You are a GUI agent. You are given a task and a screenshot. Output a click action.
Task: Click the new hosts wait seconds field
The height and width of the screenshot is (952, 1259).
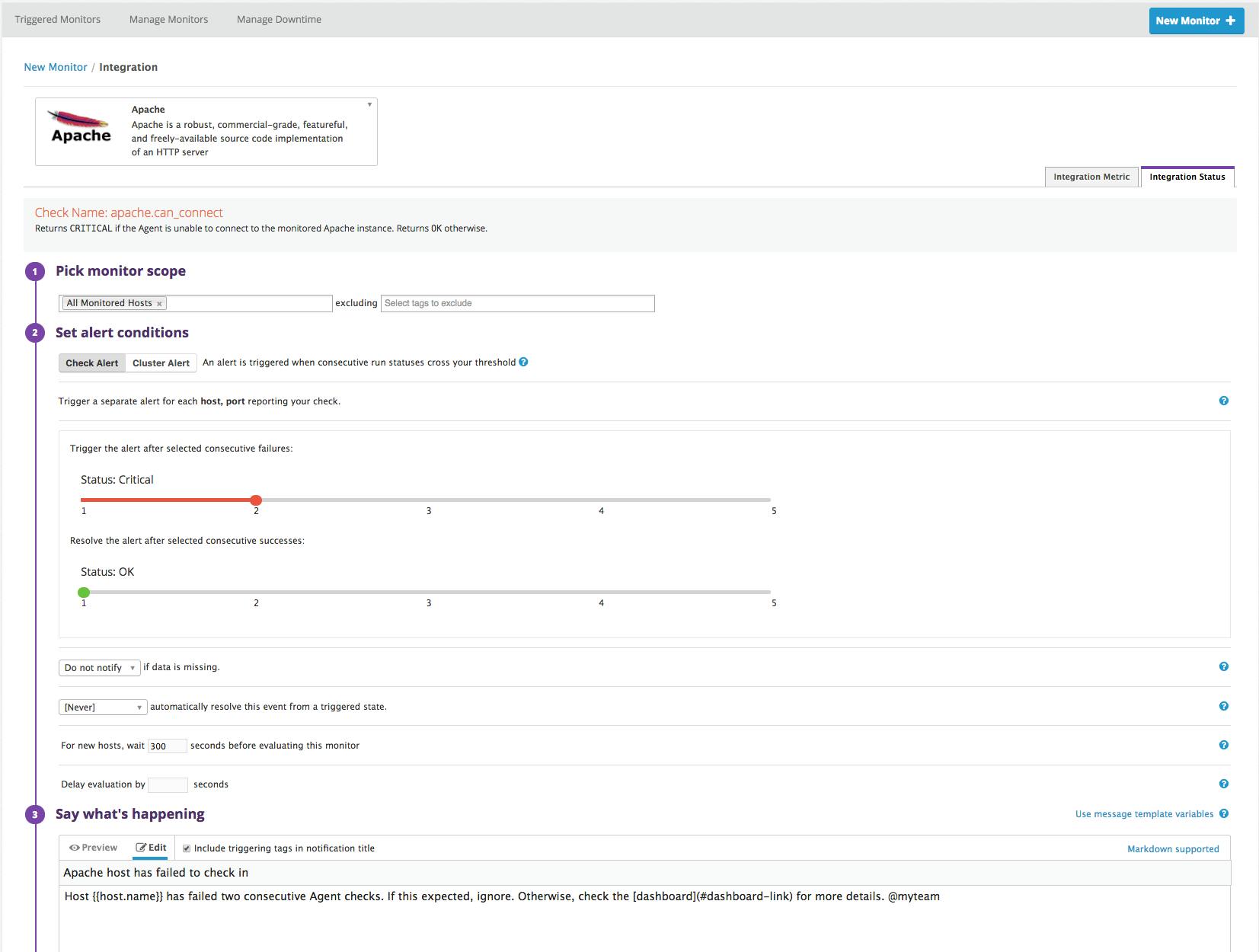tap(167, 746)
